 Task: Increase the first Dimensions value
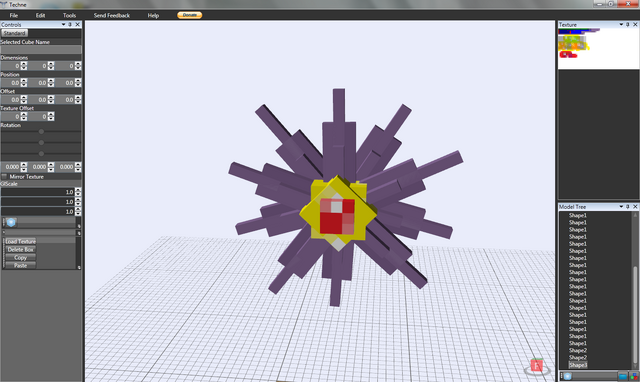pyautogui.click(x=24, y=64)
